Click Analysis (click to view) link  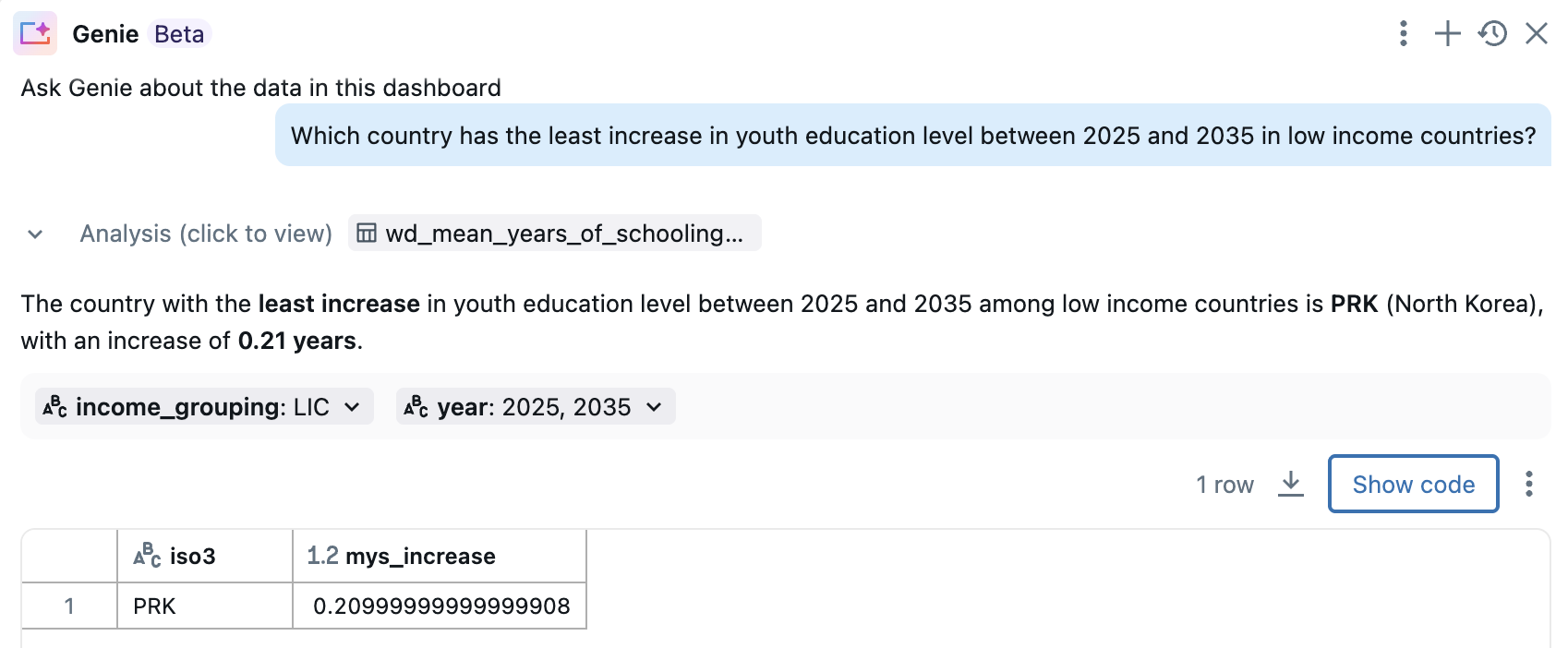click(x=206, y=234)
